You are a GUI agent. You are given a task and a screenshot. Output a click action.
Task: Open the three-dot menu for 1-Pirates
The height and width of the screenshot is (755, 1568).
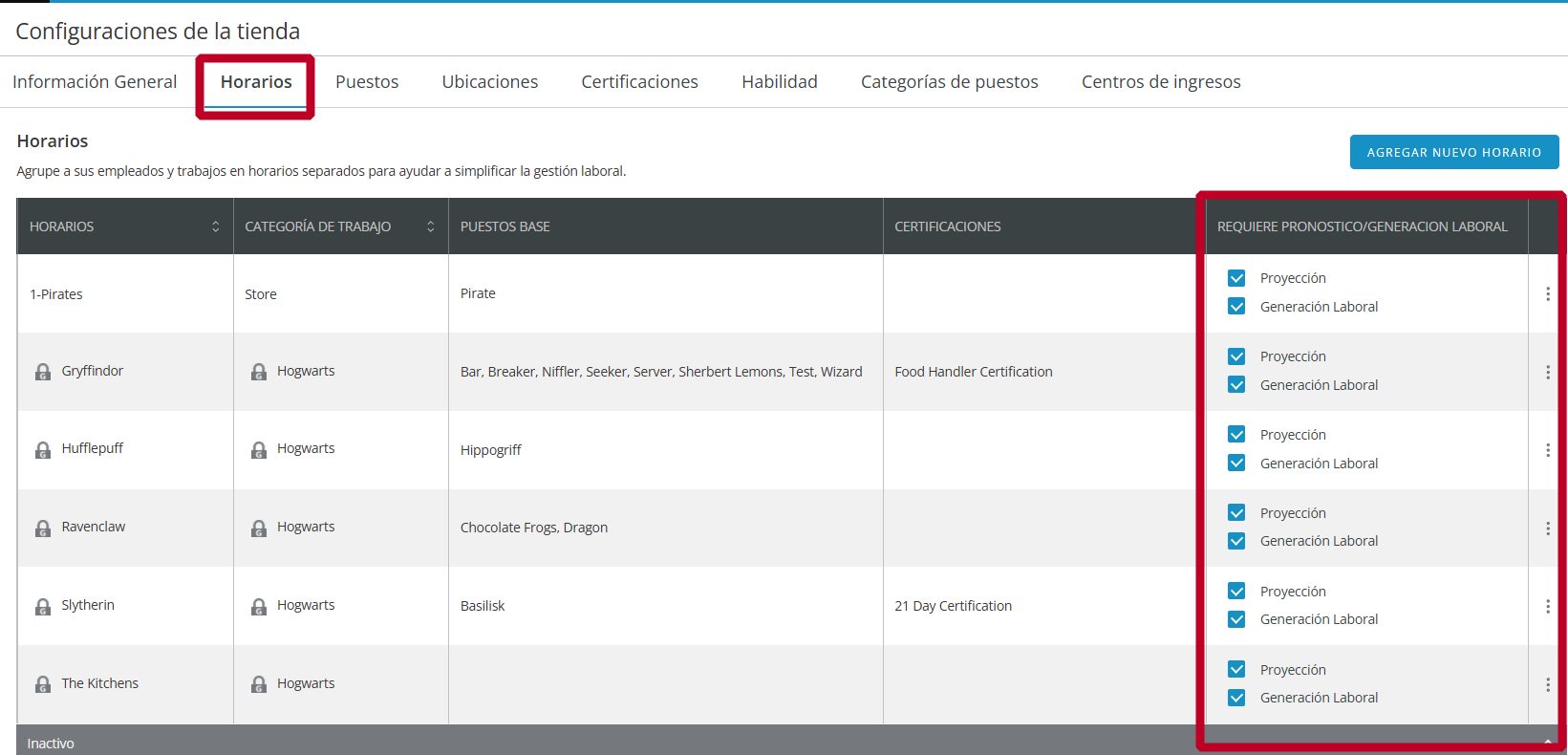coord(1547,294)
